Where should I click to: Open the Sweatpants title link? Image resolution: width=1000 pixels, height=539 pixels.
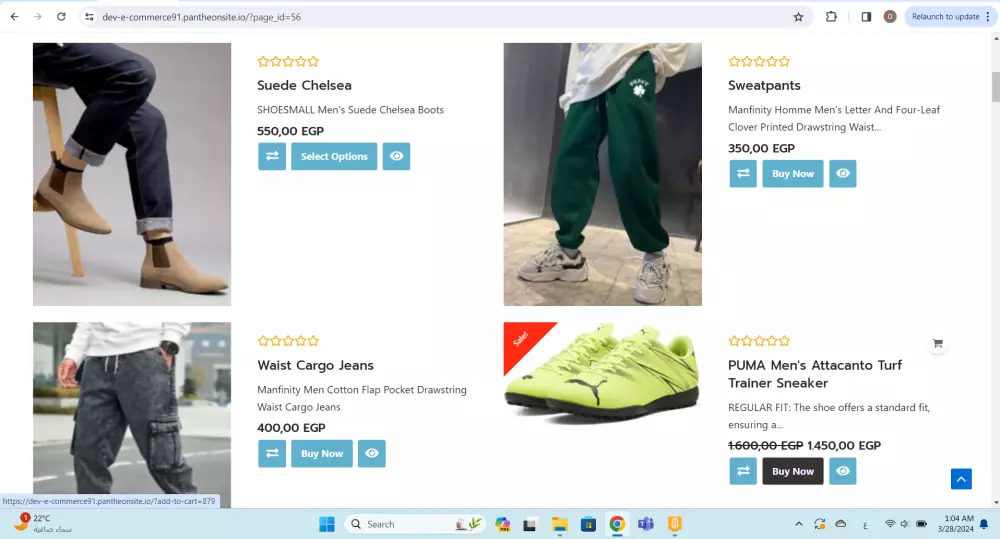coord(764,85)
